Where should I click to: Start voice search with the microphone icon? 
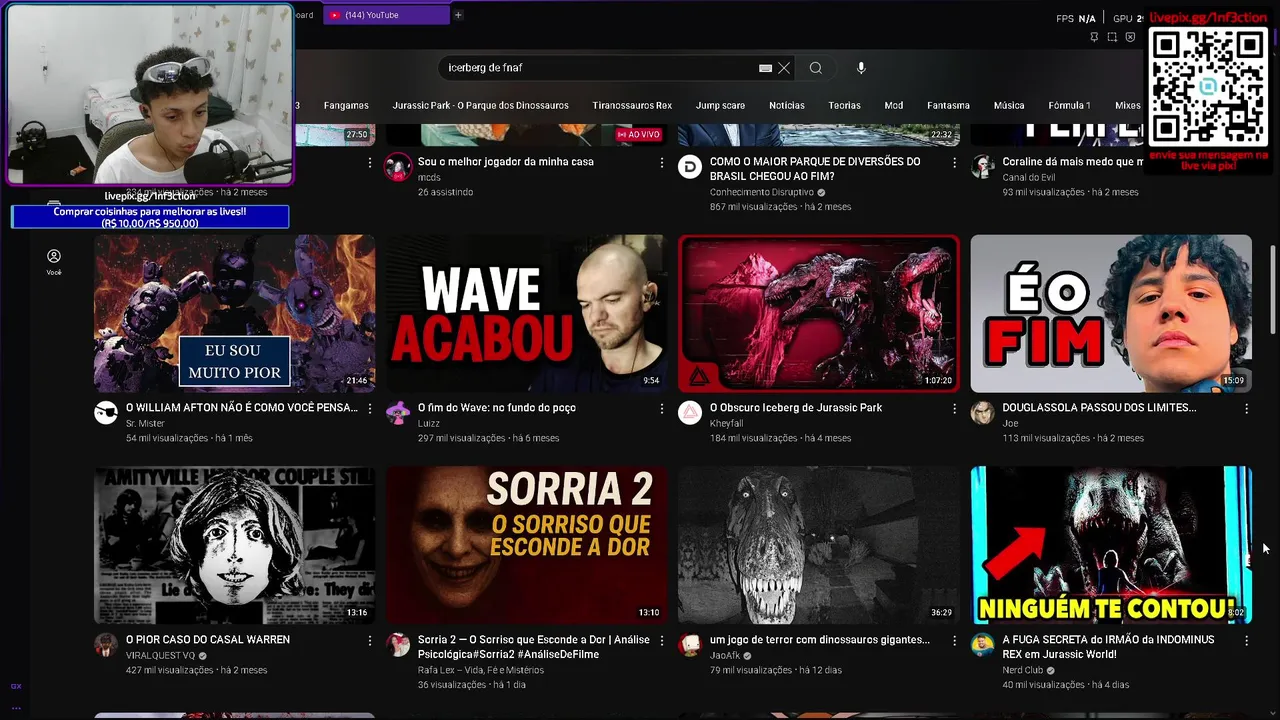(861, 68)
